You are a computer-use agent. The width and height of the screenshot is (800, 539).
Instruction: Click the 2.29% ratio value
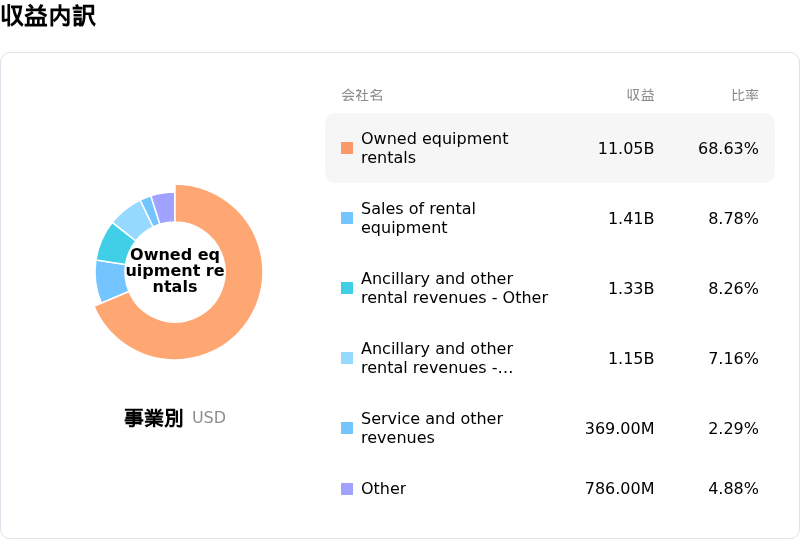point(733,428)
